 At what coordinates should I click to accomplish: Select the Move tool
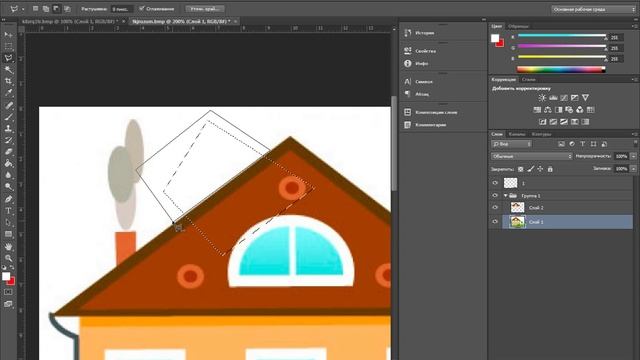tap(8, 35)
